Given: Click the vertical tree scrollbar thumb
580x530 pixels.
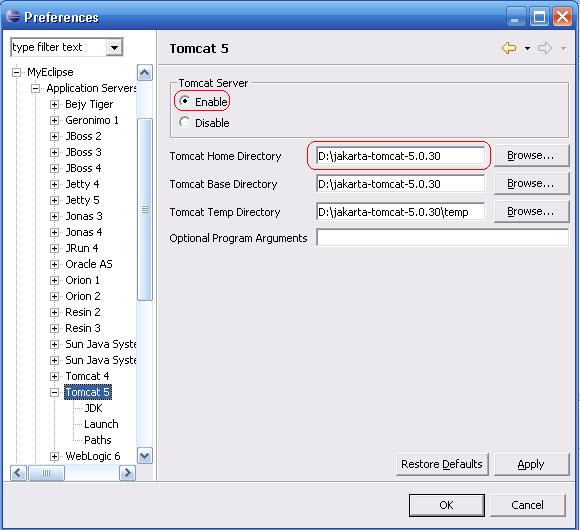Looking at the screenshot, I should 145,210.
